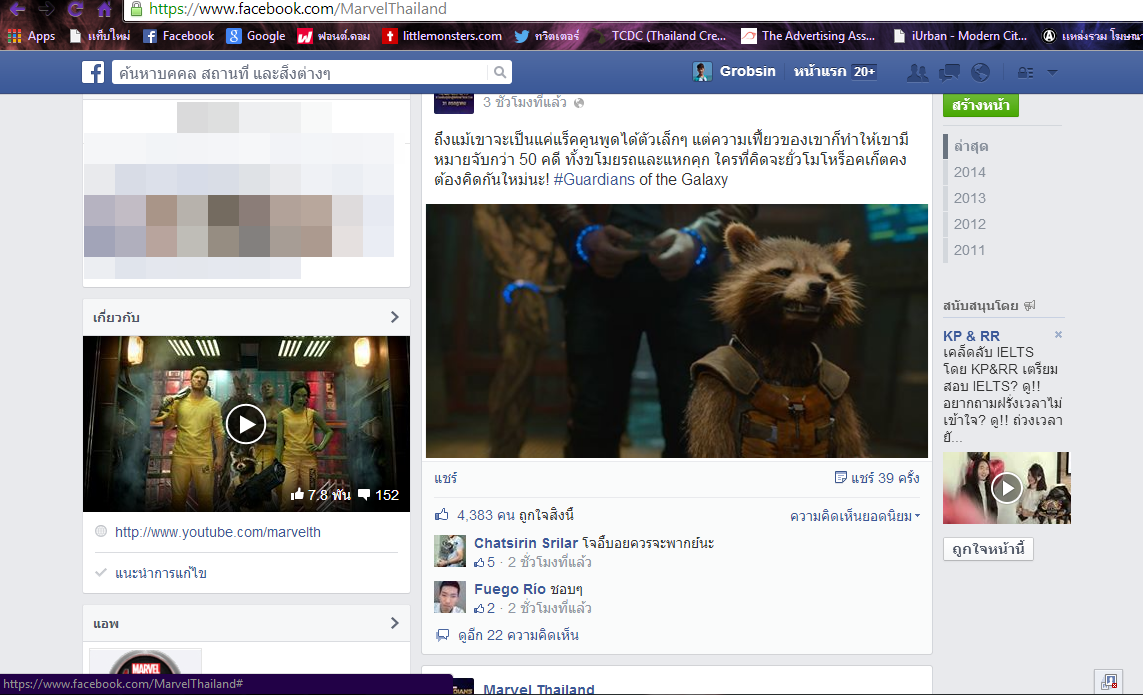Click the 2 likes count on Fuego's comment
The height and width of the screenshot is (695, 1143).
click(484, 608)
